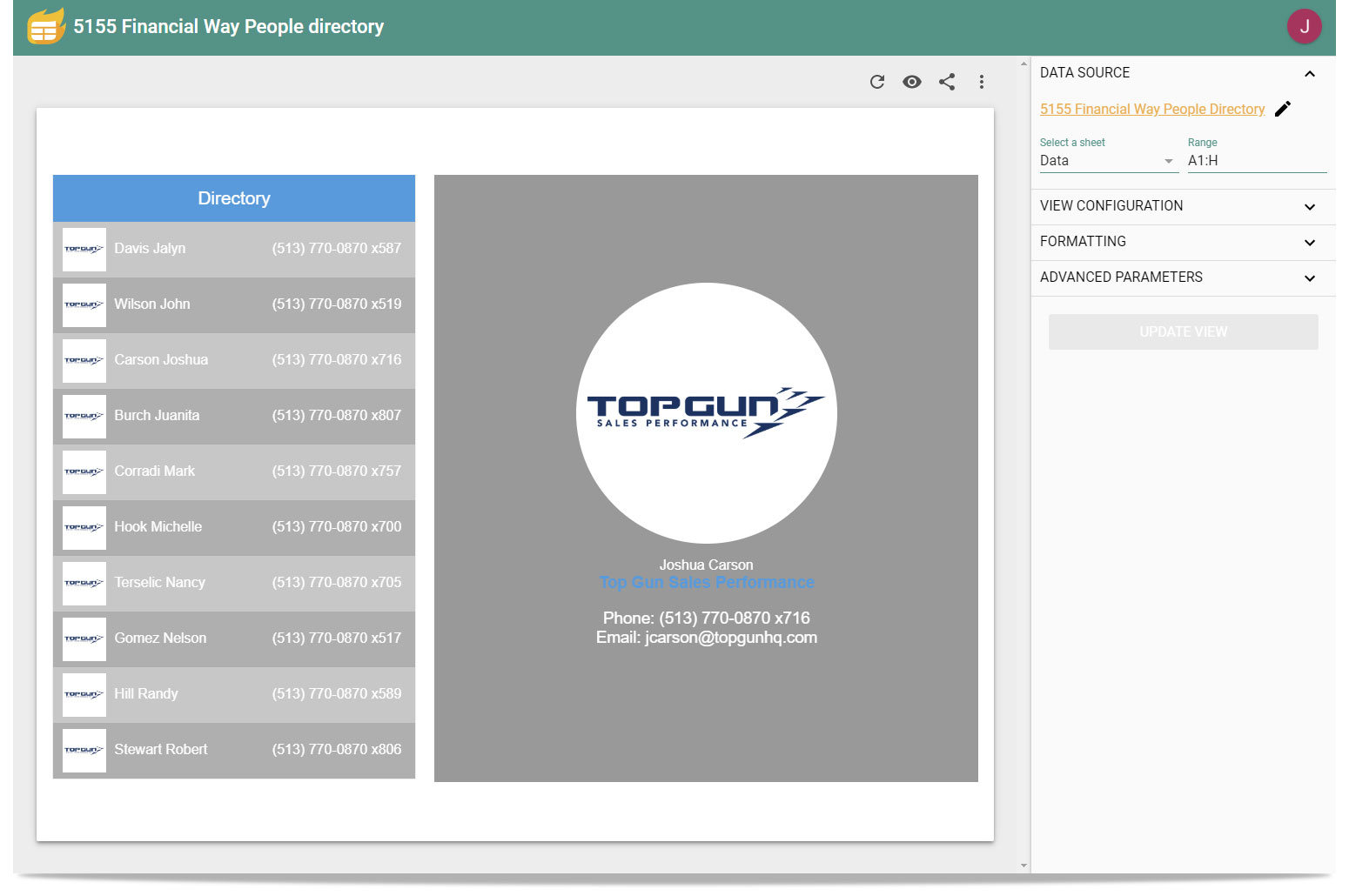
Task: Select the Davis Jalyn directory row
Action: [x=234, y=250]
